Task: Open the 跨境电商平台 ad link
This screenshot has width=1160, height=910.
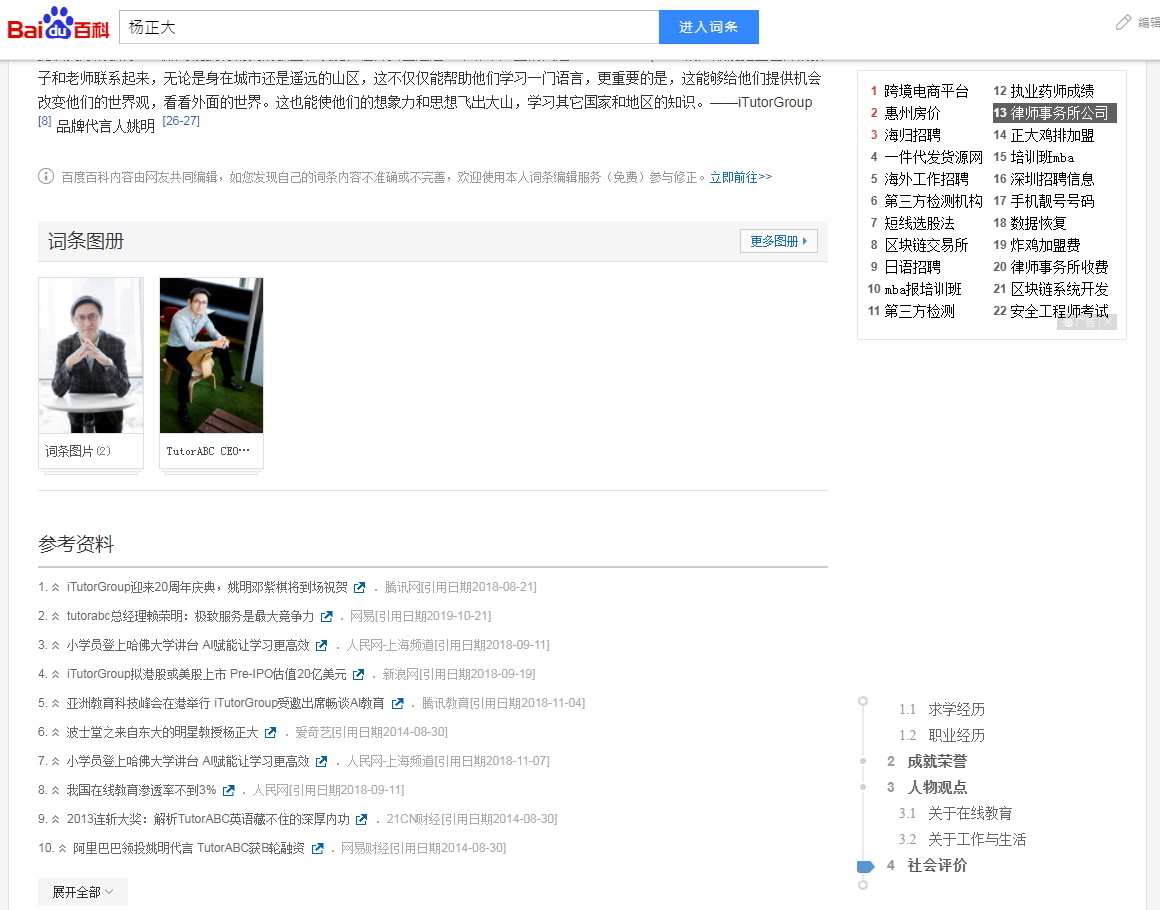Action: coord(926,91)
